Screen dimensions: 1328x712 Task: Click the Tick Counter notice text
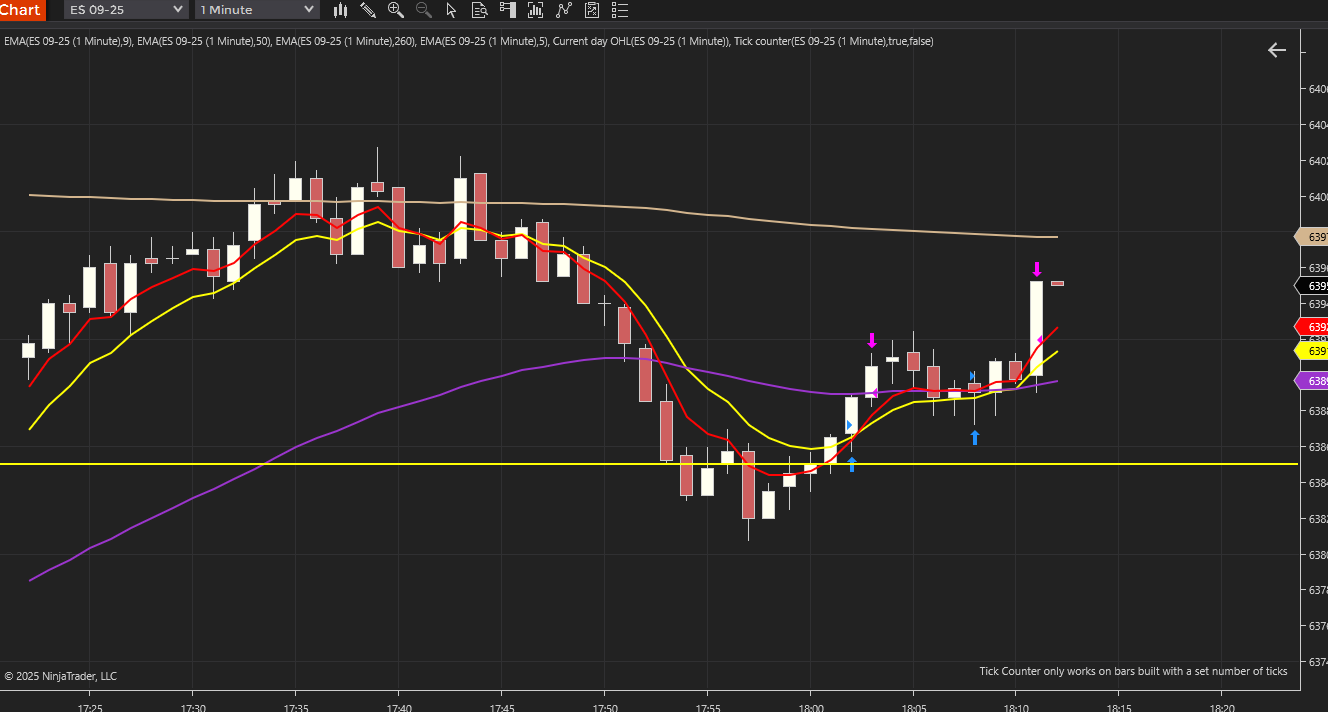point(1133,671)
